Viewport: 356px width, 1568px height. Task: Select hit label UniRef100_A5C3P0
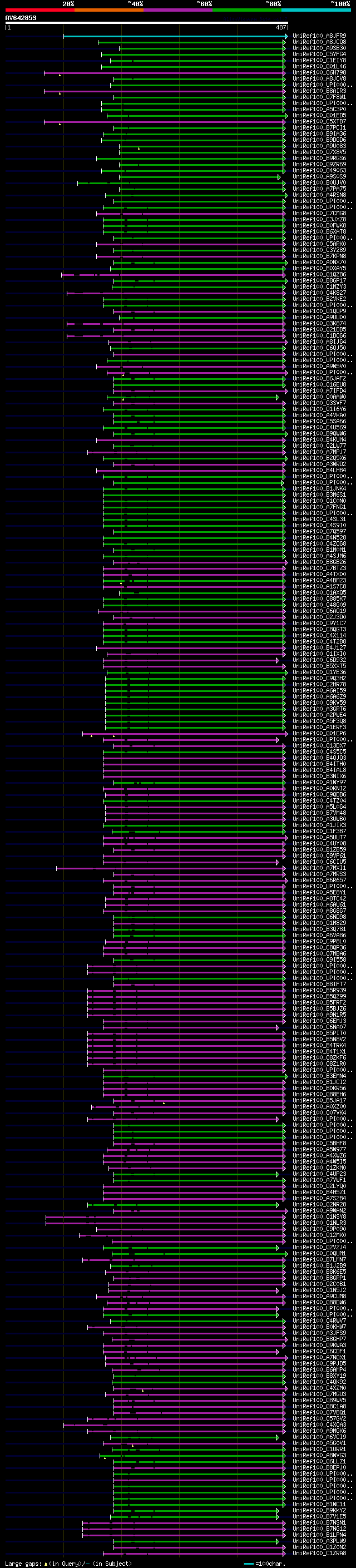pyautogui.click(x=319, y=110)
